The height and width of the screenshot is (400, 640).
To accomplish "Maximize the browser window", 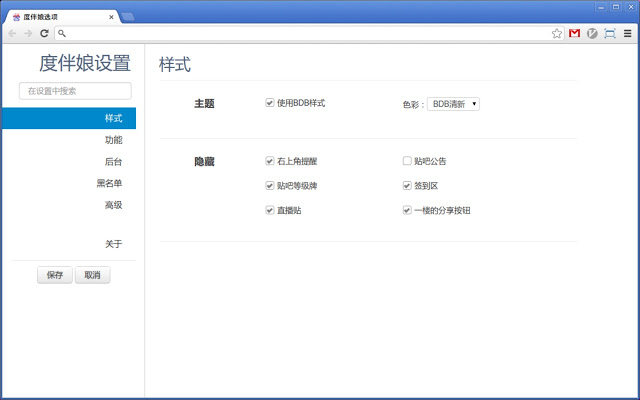I will click(616, 7).
